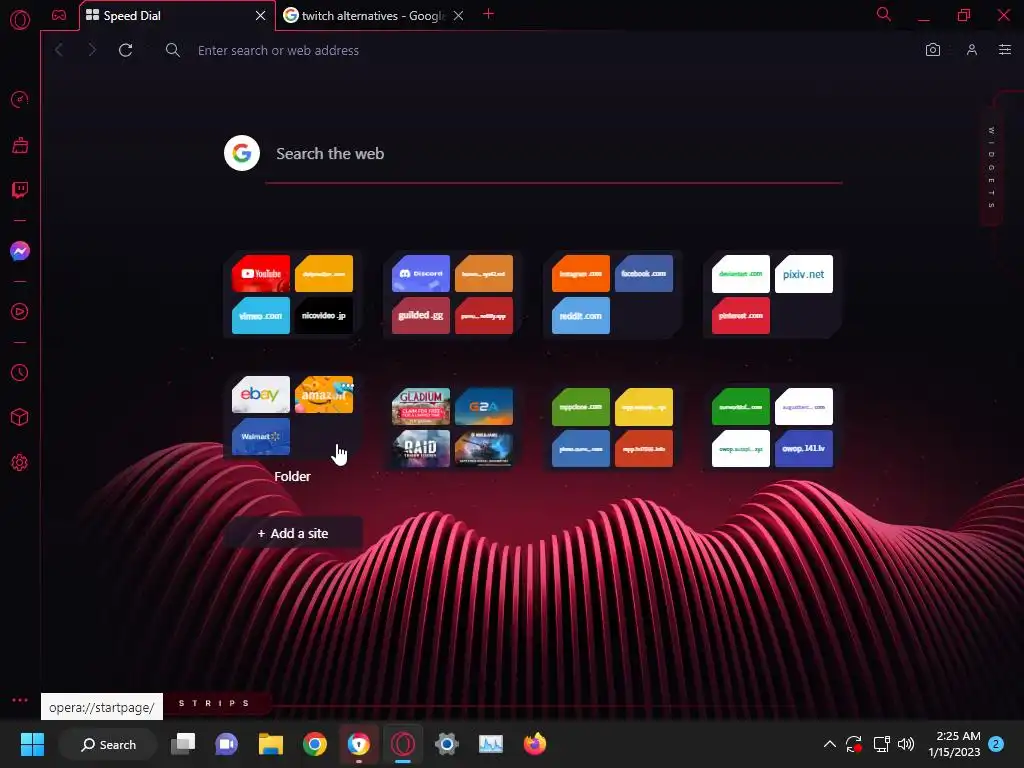Open a new tab with plus button

488,14
